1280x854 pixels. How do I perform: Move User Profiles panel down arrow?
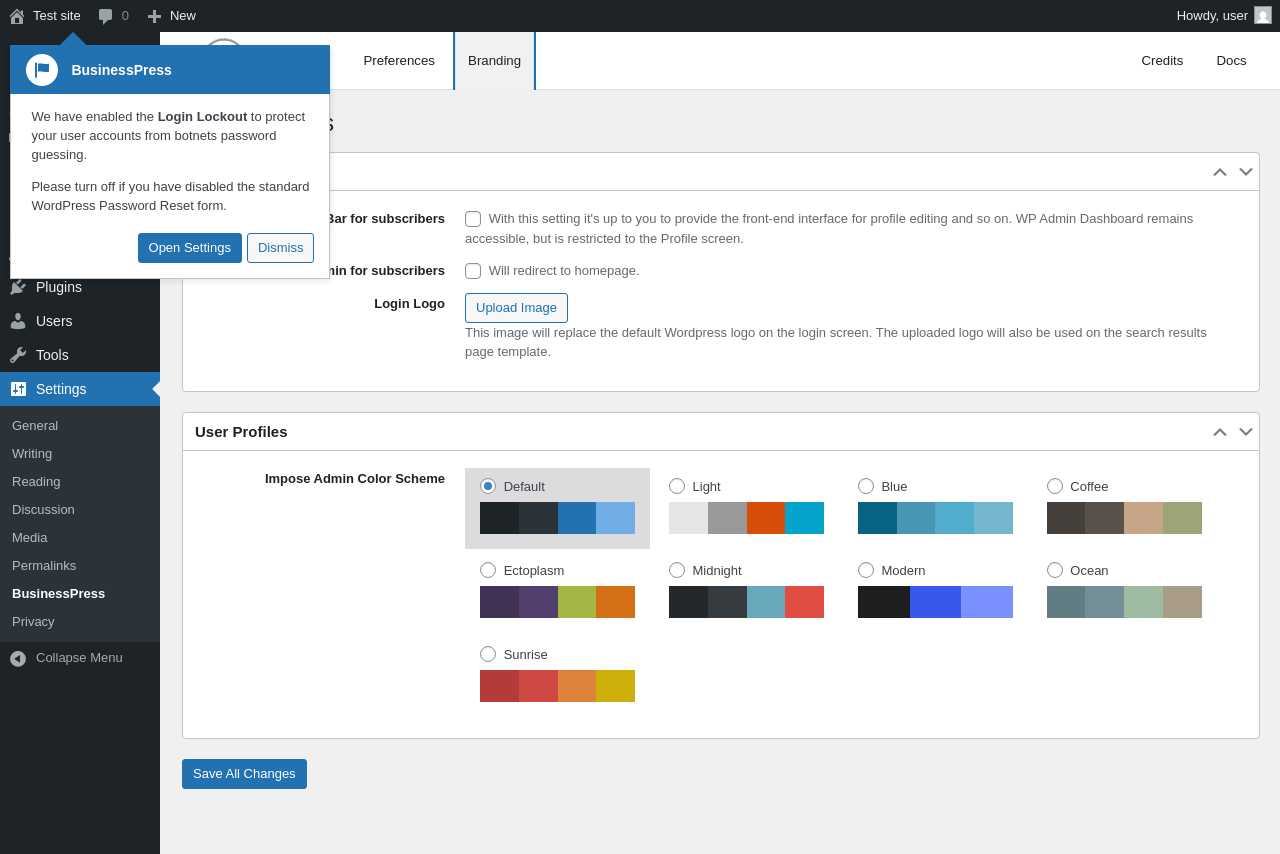coord(1246,432)
